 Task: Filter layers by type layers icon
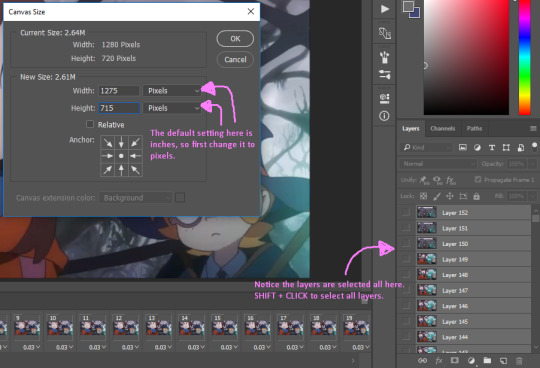click(492, 147)
